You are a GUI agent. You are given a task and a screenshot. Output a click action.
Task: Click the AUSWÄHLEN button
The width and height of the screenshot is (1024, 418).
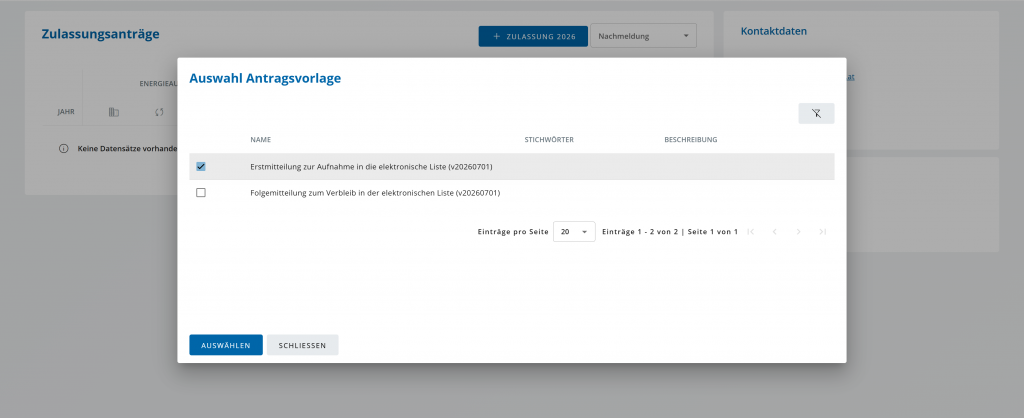(226, 345)
